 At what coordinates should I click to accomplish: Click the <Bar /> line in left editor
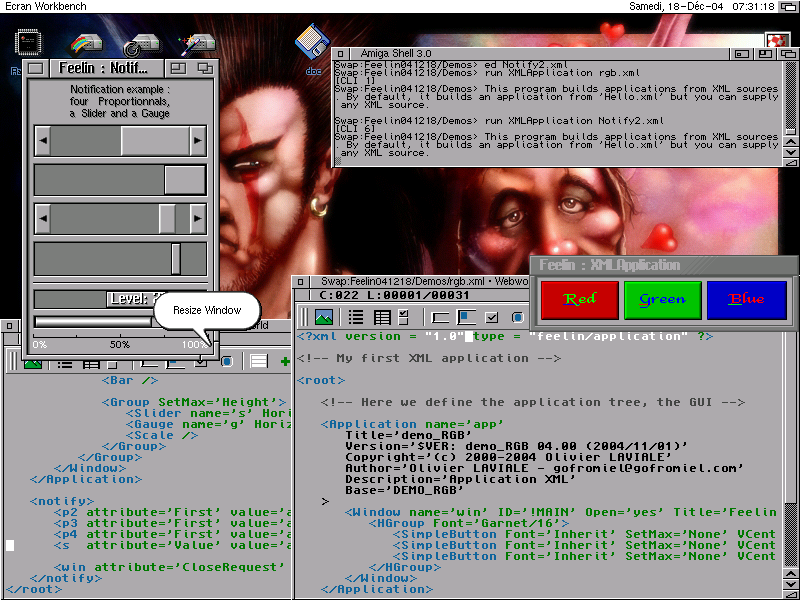pyautogui.click(x=130, y=381)
